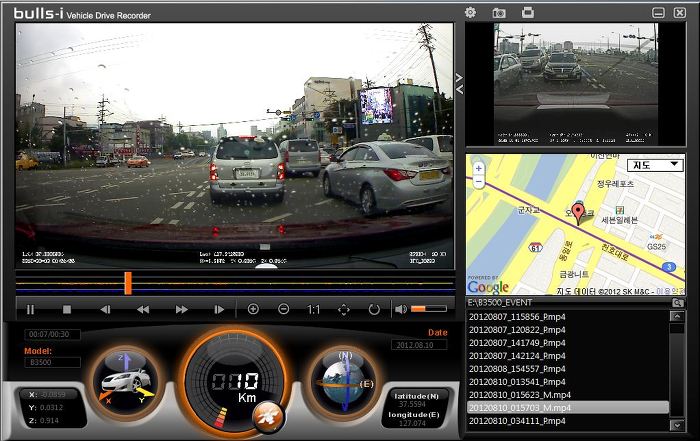Fast forward the video
700x441 pixels.
click(181, 309)
